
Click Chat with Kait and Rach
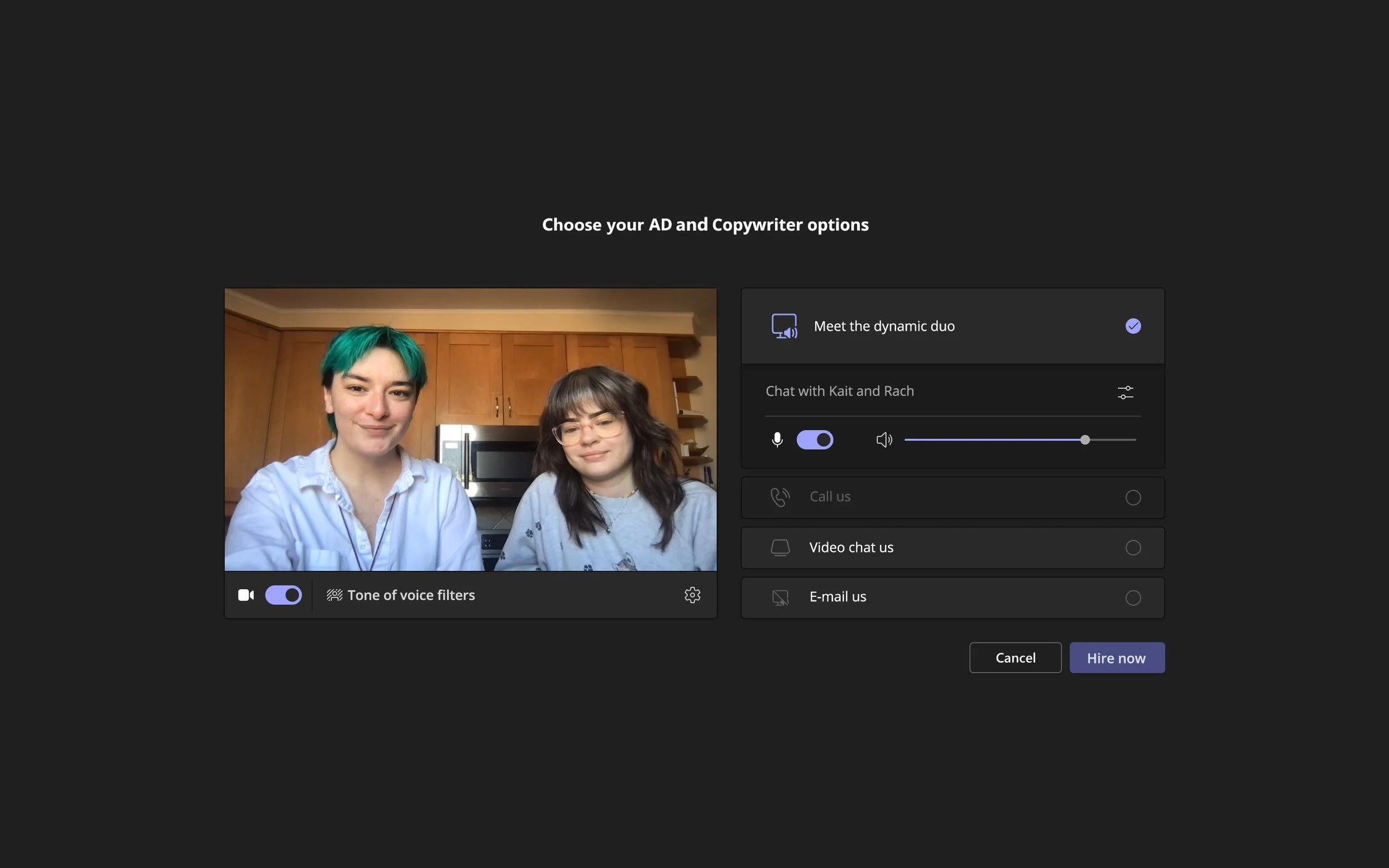840,391
